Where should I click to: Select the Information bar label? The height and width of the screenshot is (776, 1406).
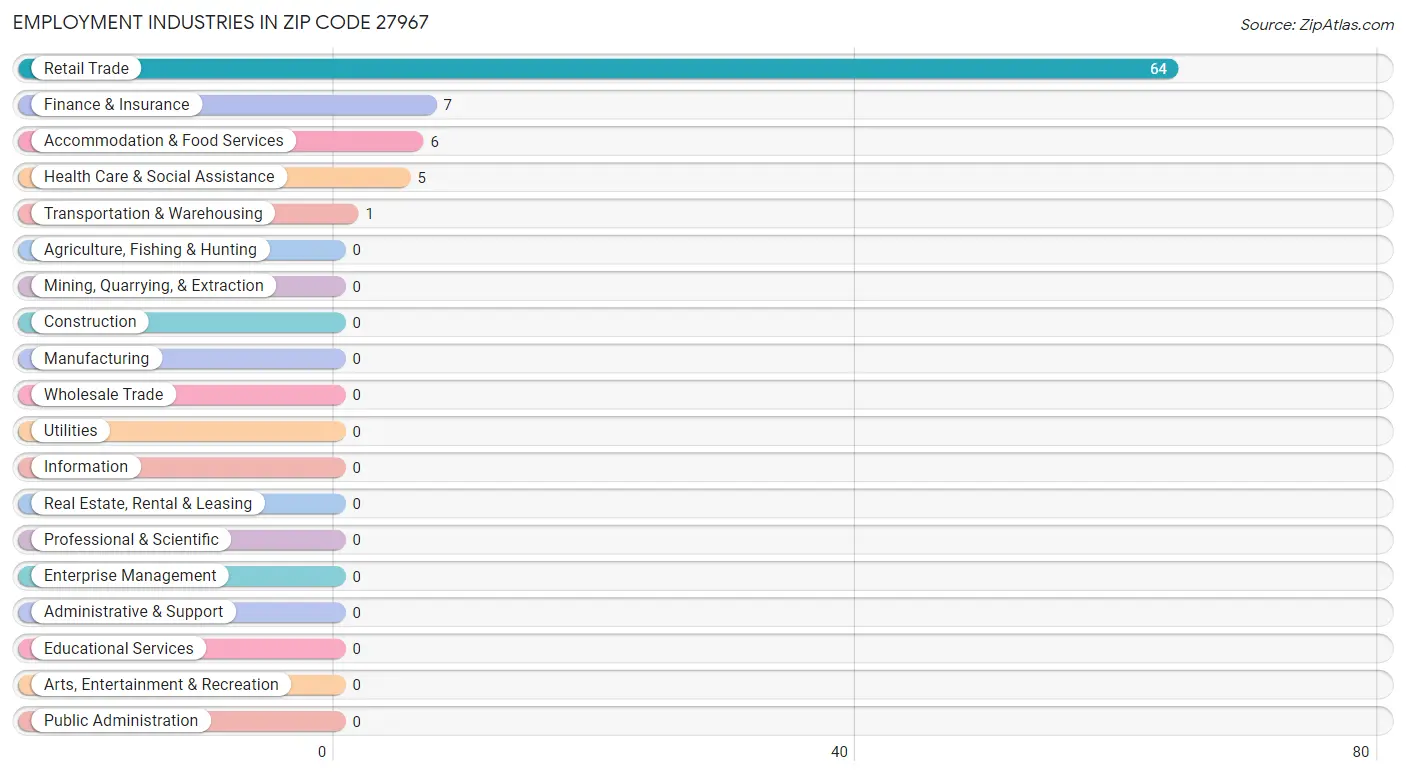click(x=86, y=466)
